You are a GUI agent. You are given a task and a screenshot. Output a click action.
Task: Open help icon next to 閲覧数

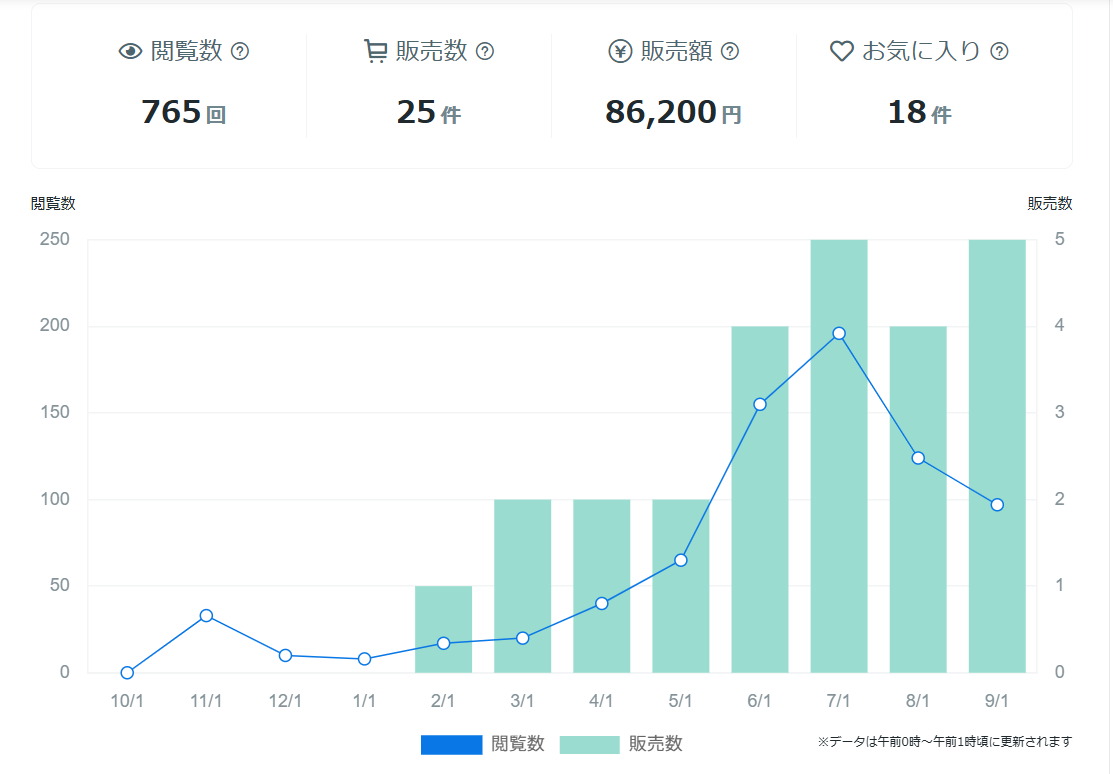(x=240, y=51)
